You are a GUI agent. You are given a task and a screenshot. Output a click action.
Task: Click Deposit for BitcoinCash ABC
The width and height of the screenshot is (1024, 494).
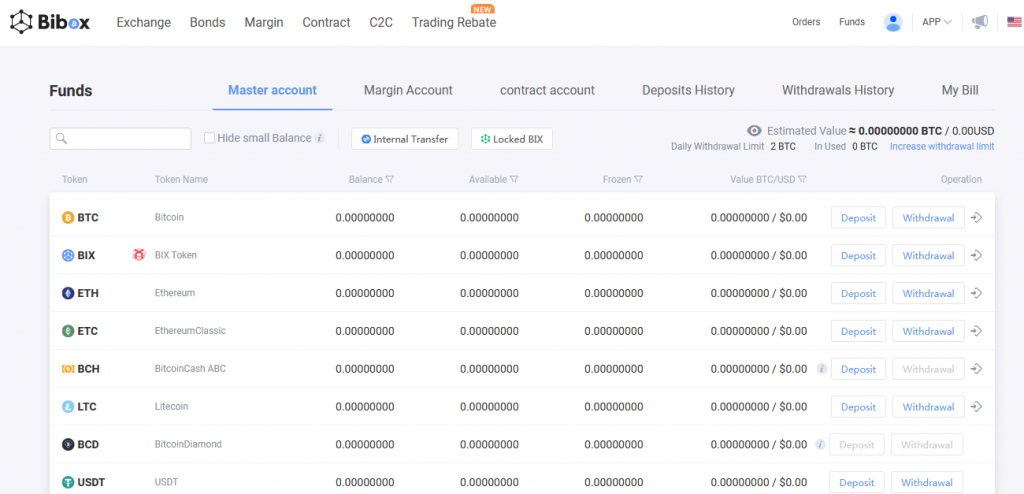858,369
